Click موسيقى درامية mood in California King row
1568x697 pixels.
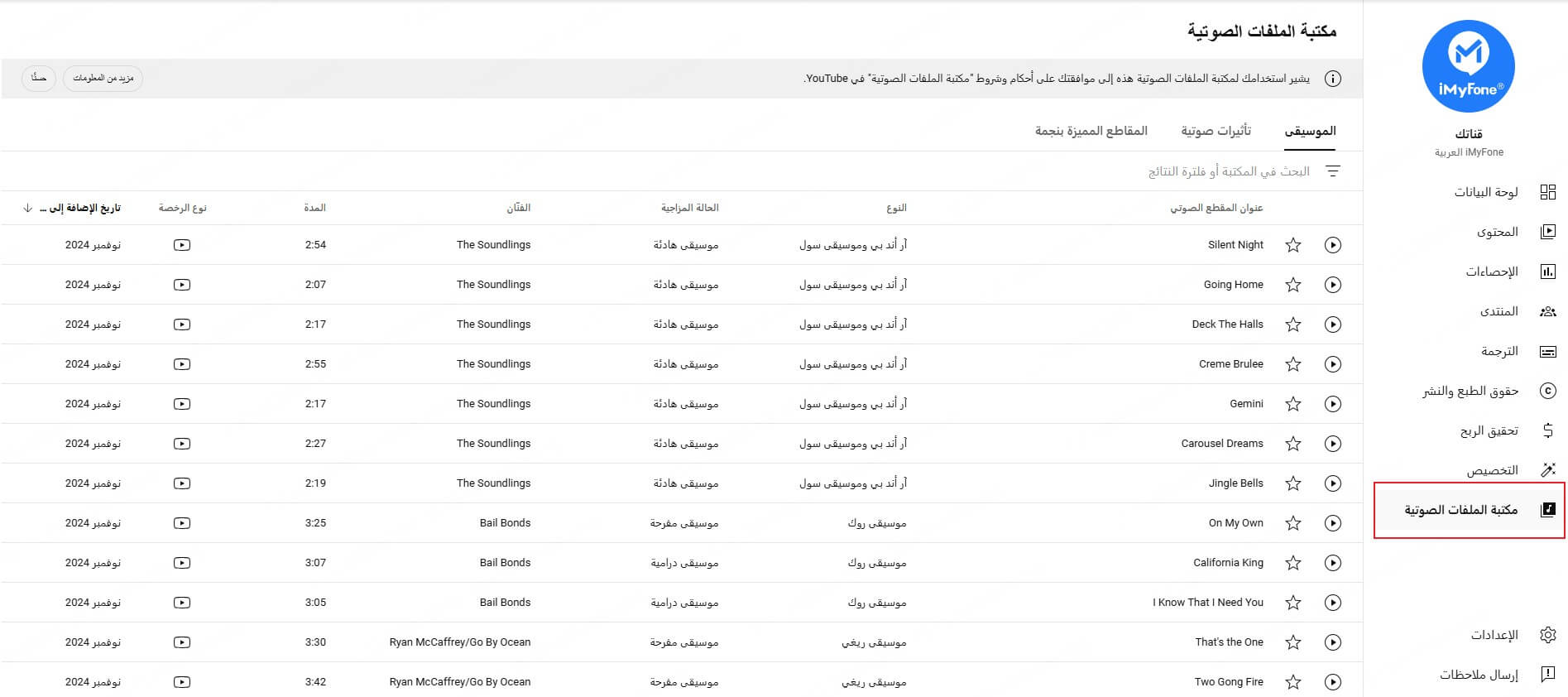[684, 563]
